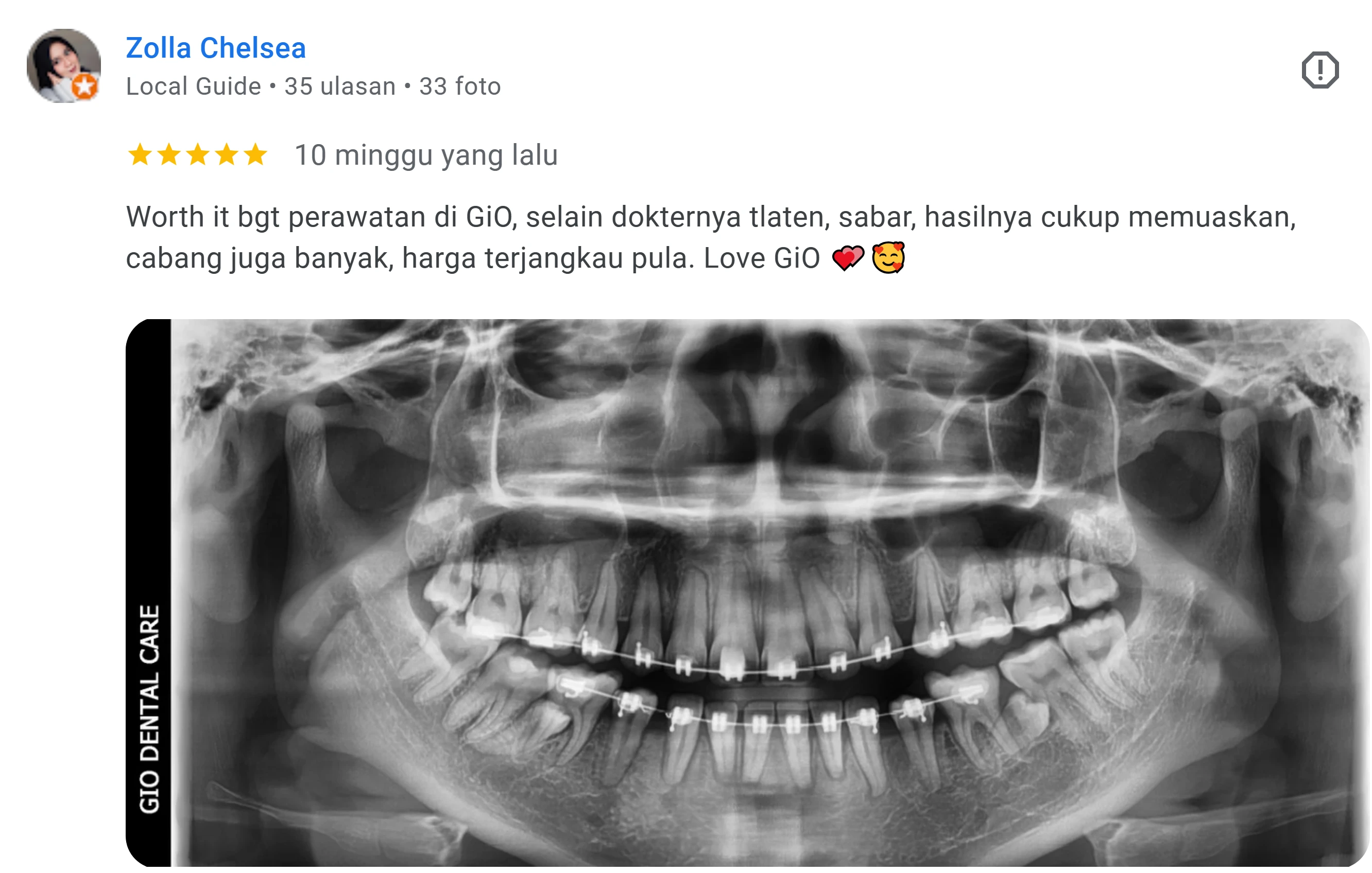Click the smiling face with hearts emoji
Image resolution: width=1372 pixels, height=873 pixels.
[888, 258]
